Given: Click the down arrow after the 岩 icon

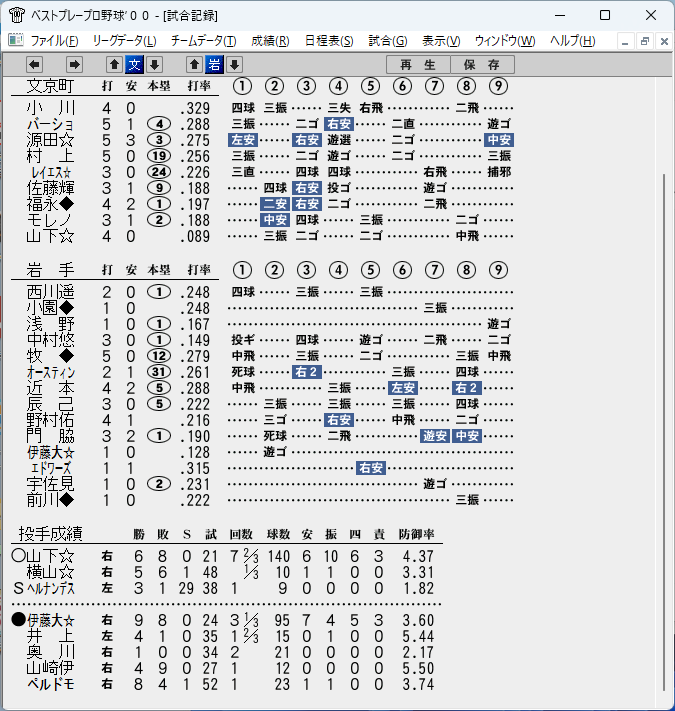Looking at the screenshot, I should (x=234, y=65).
